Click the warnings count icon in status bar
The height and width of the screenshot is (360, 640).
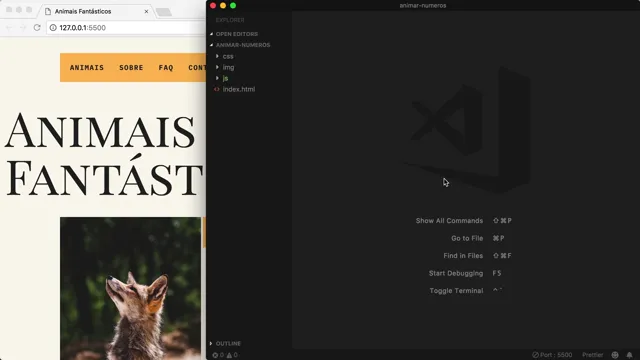[x=229, y=355]
